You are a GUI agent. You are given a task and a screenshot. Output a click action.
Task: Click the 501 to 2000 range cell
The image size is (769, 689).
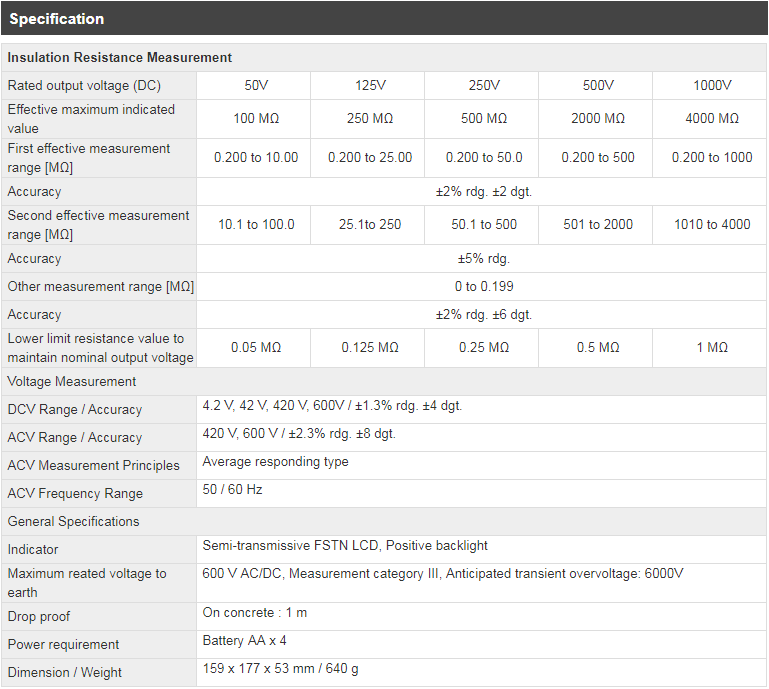click(597, 225)
